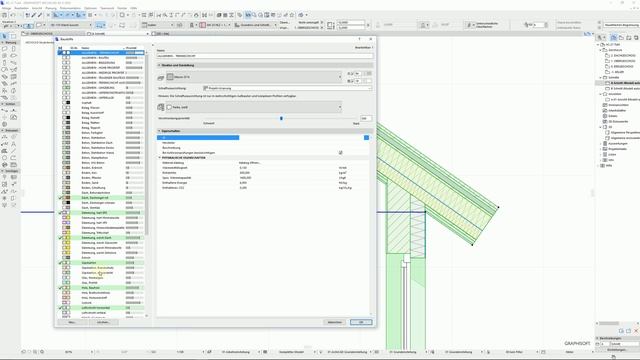The image size is (640, 360).
Task: Open the Bearbeiten menu
Action: click(x=21, y=8)
